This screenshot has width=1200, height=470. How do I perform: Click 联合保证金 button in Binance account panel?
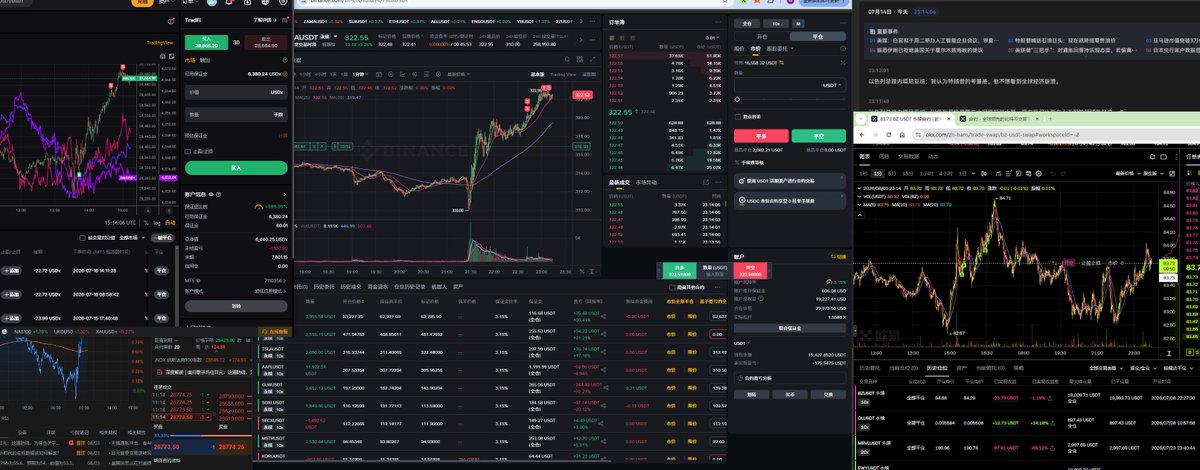click(790, 327)
